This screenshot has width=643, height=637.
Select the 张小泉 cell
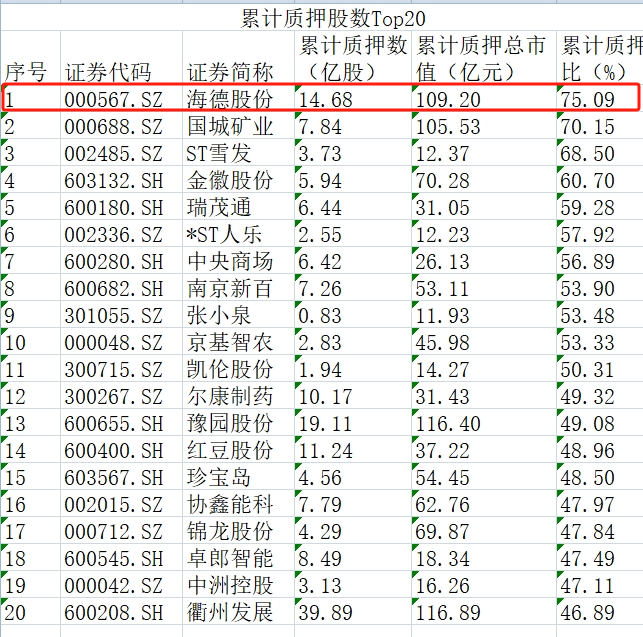(238, 315)
